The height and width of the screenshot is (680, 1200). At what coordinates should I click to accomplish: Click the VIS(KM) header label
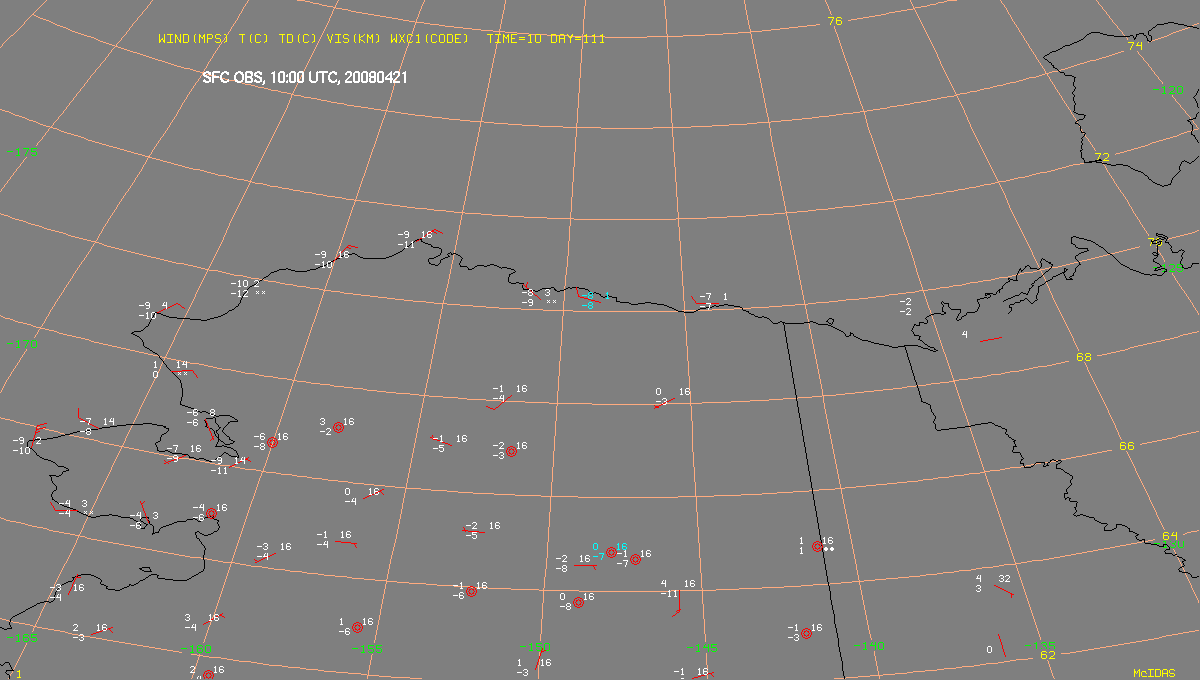pos(355,39)
